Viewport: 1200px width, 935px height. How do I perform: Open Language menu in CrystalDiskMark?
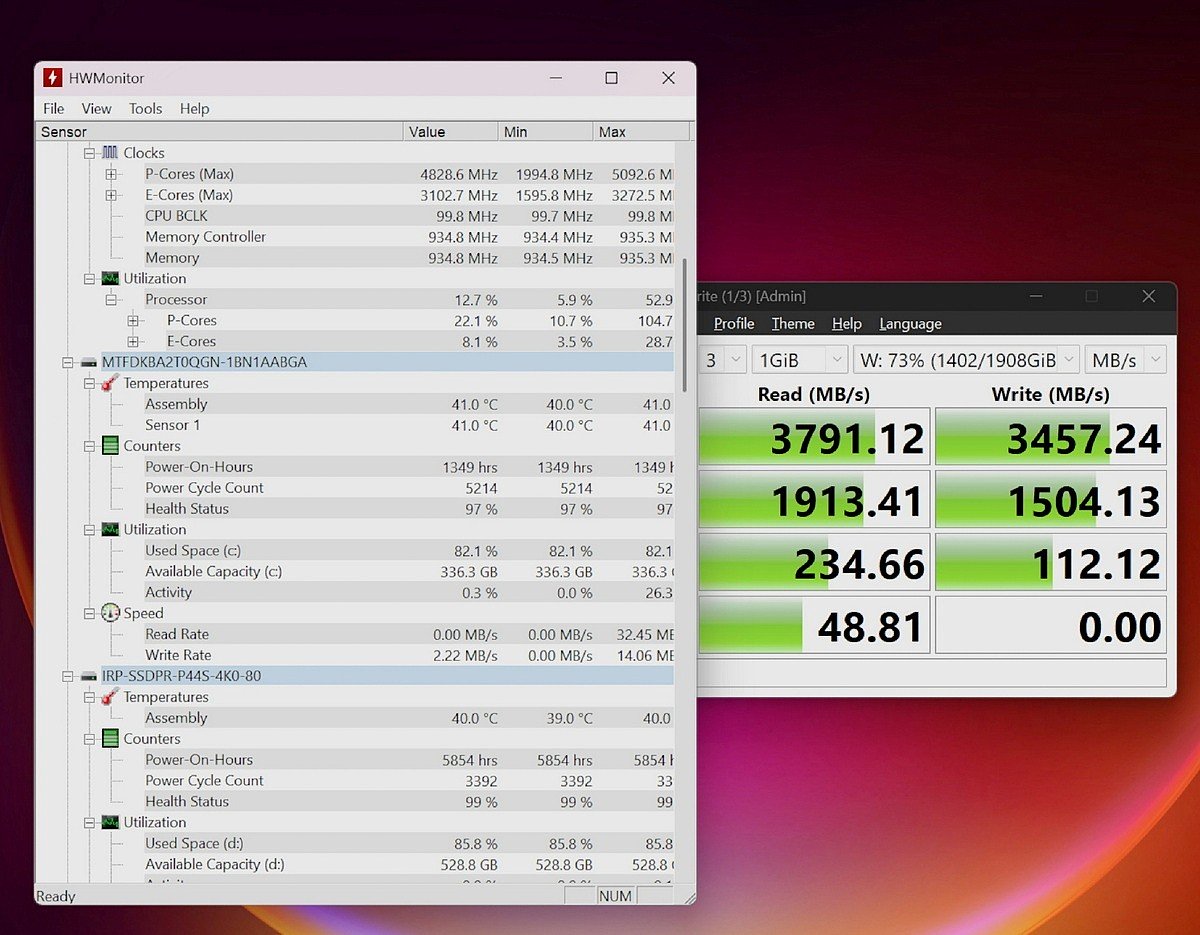pyautogui.click(x=910, y=324)
